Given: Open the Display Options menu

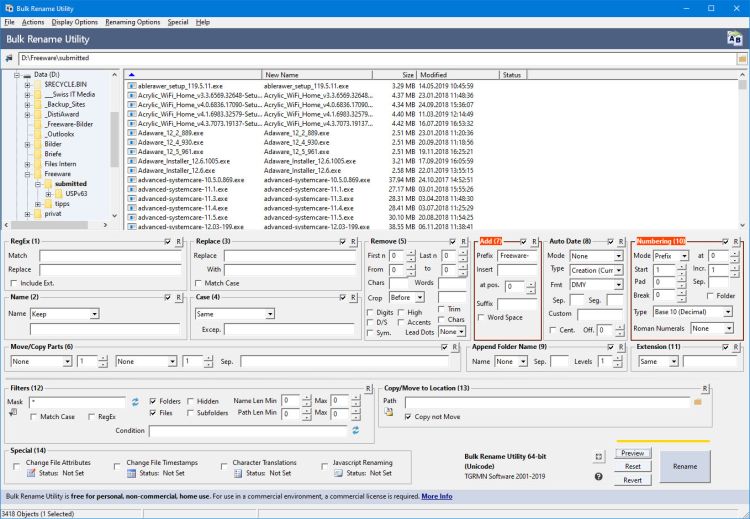Looking at the screenshot, I should point(75,21).
